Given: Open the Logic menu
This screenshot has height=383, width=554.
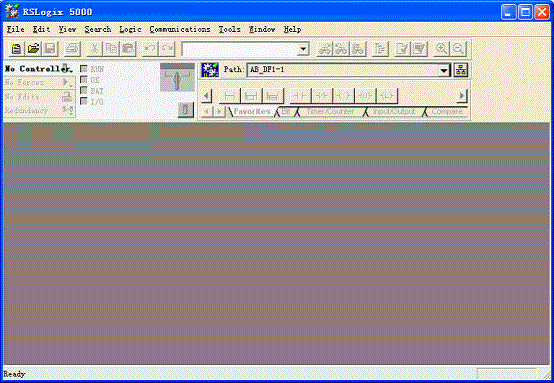Looking at the screenshot, I should (130, 29).
